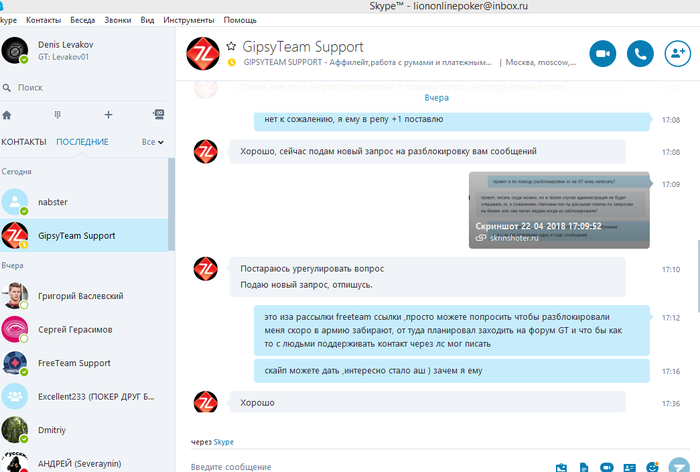Click the Skype link next to через
700x472 pixels.
point(224,442)
